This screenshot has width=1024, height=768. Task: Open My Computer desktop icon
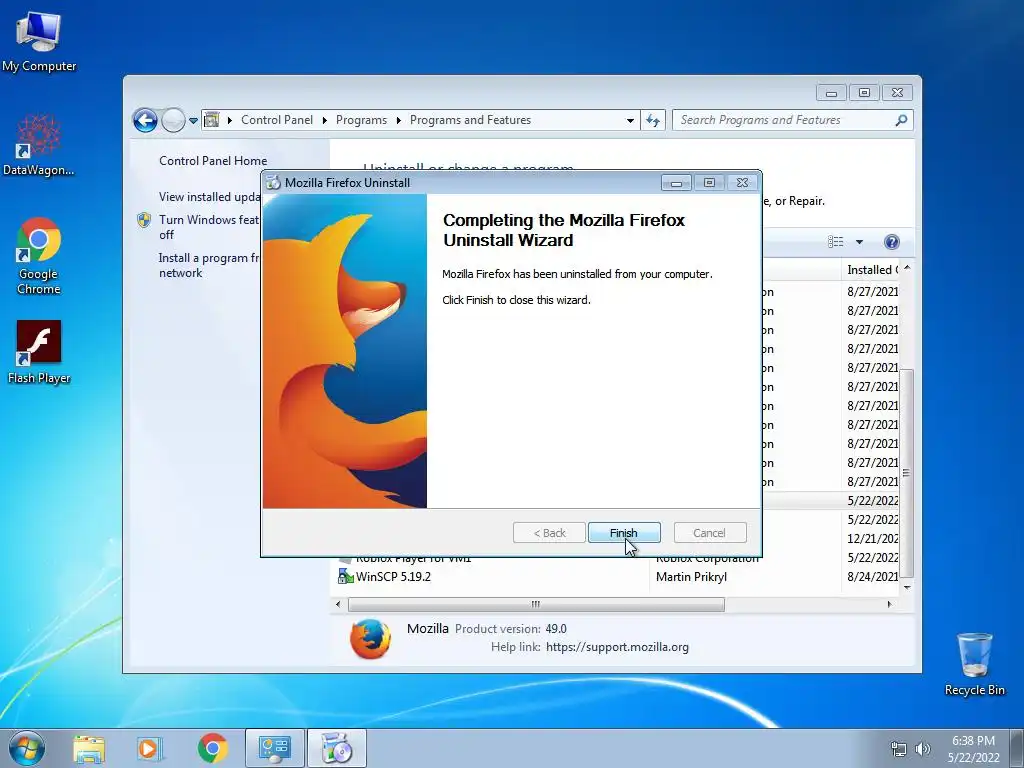click(39, 41)
